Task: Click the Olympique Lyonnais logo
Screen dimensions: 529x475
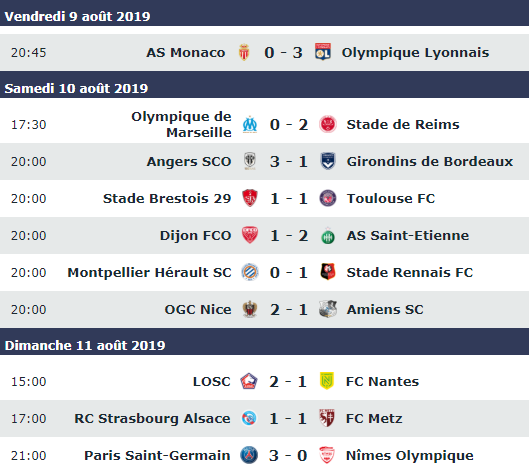Action: 323,52
